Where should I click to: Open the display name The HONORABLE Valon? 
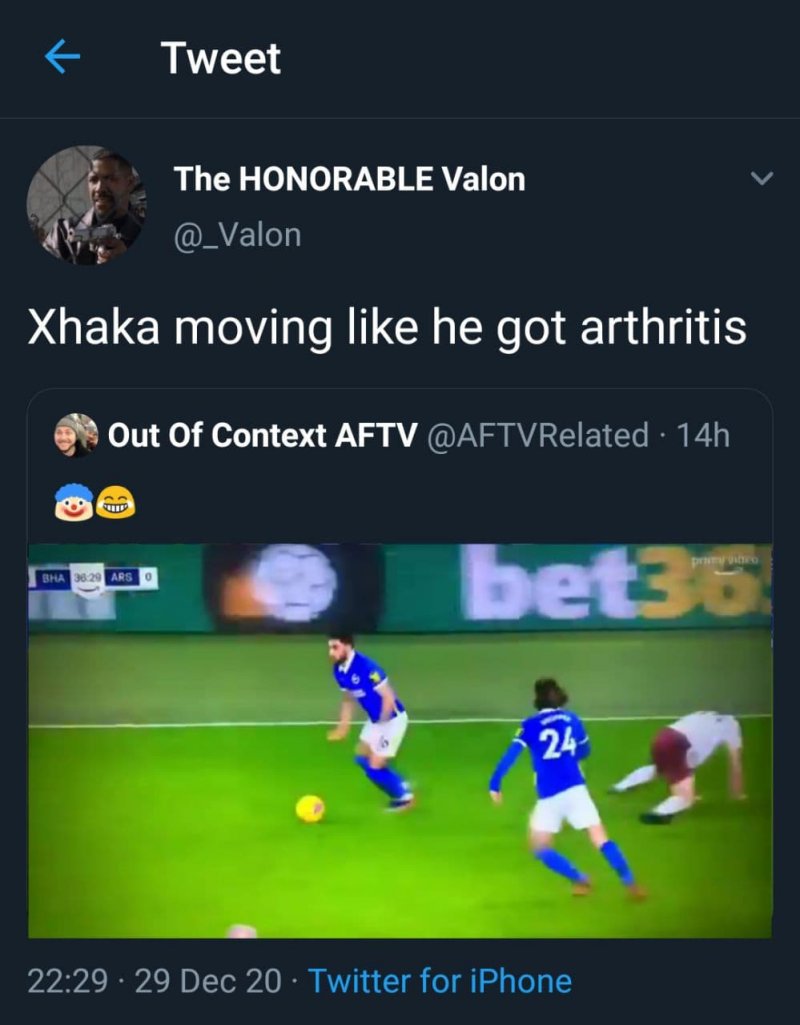point(350,179)
